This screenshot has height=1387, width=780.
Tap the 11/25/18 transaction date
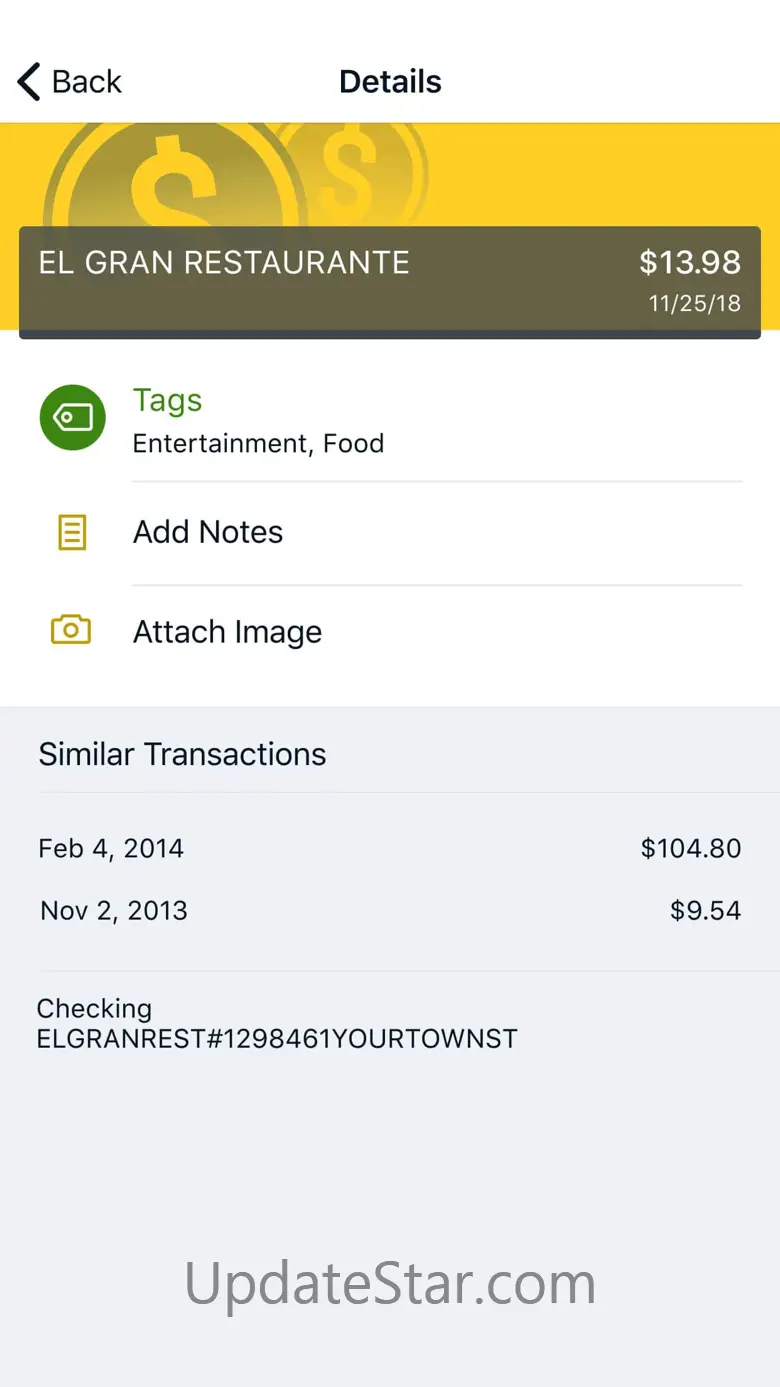pos(695,304)
